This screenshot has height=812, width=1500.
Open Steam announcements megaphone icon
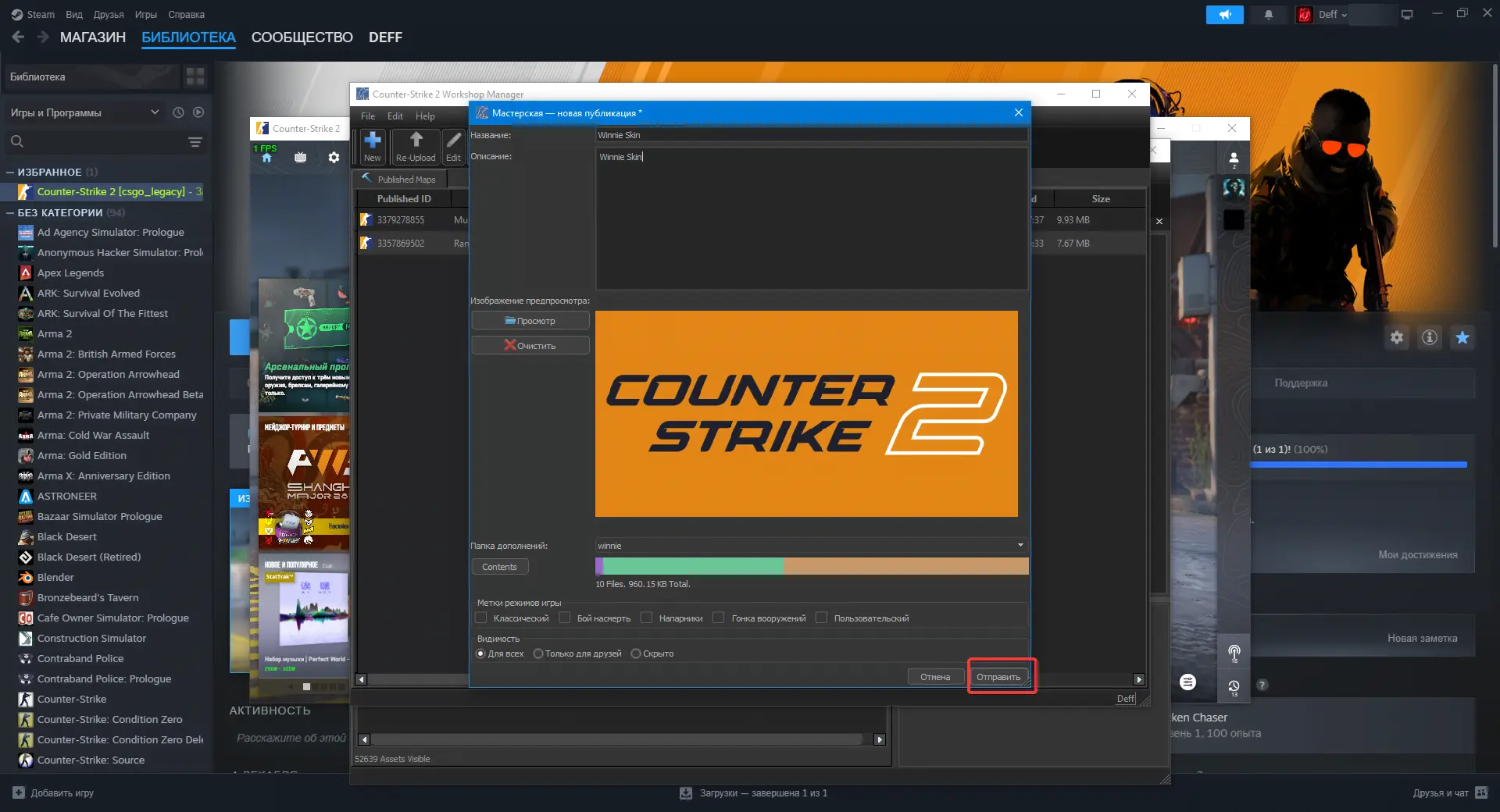pyautogui.click(x=1224, y=15)
